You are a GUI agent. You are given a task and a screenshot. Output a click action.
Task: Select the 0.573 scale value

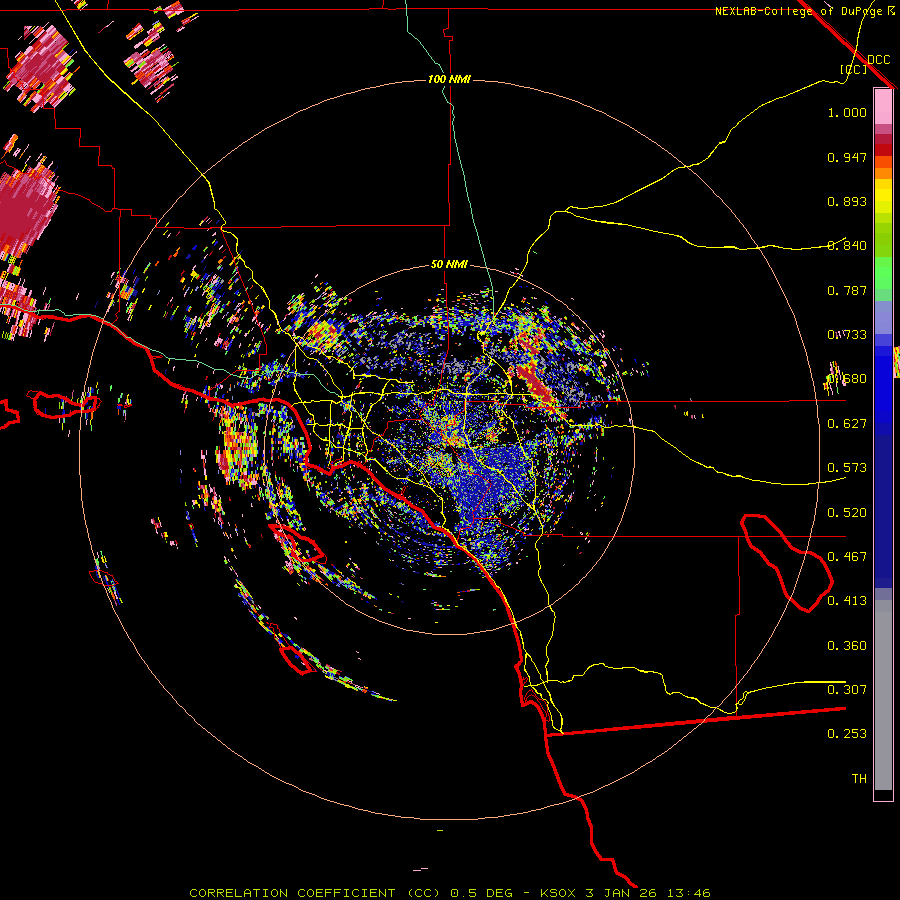pyautogui.click(x=847, y=467)
